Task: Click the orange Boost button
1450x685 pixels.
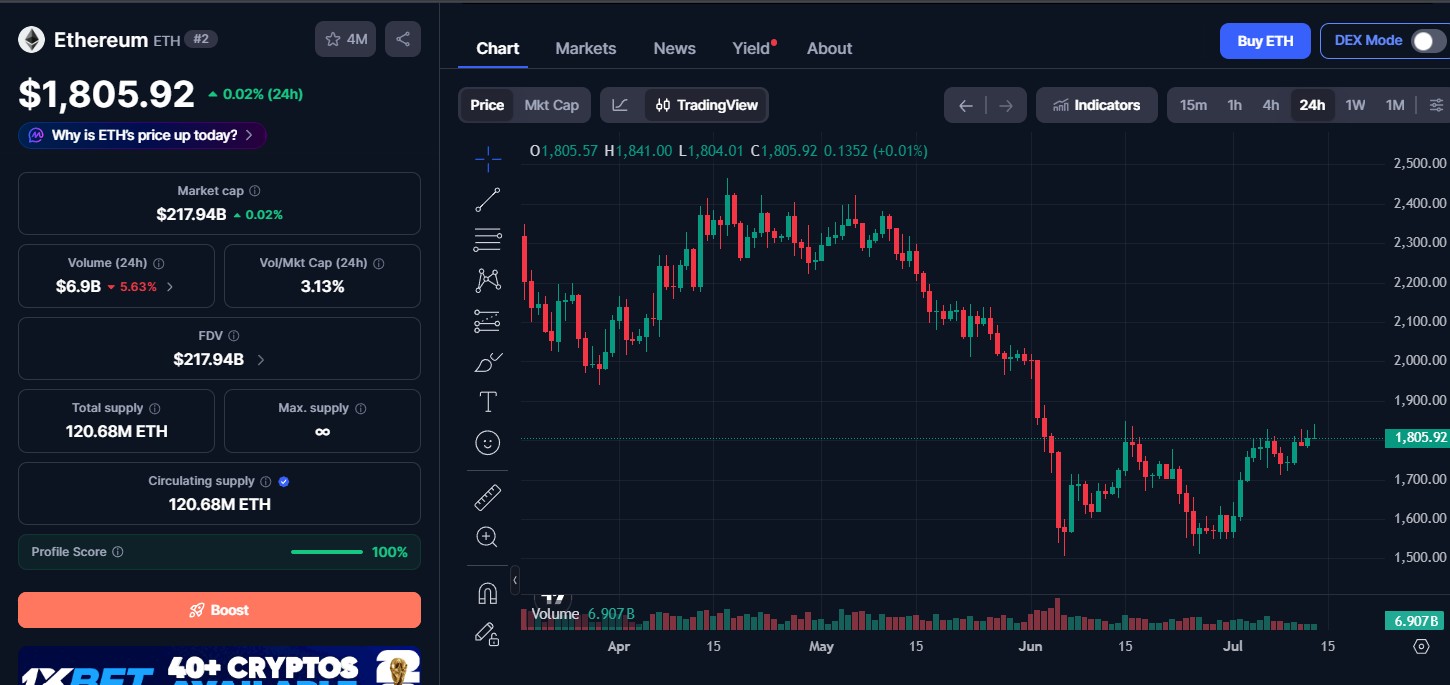Action: pyautogui.click(x=219, y=610)
